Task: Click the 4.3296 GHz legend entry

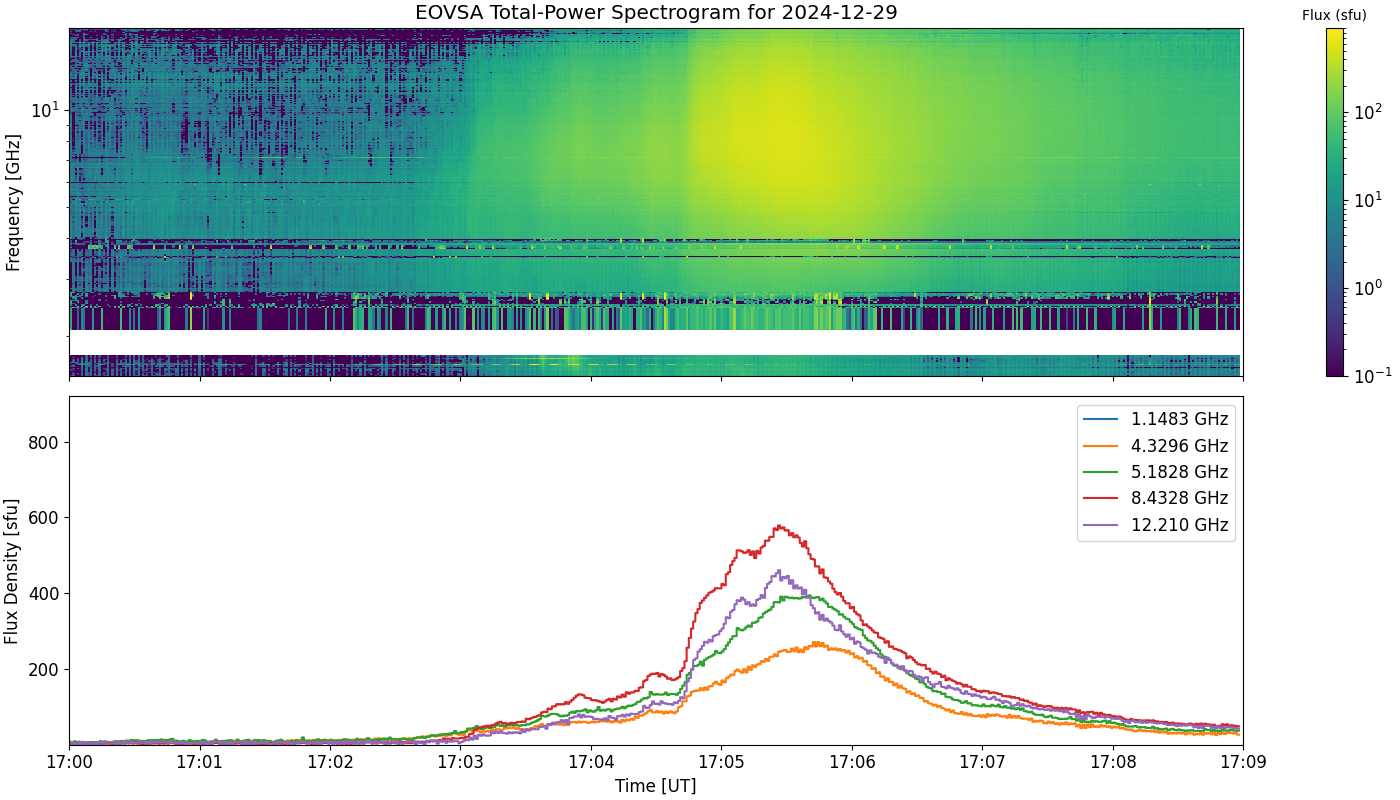Action: coord(1156,446)
